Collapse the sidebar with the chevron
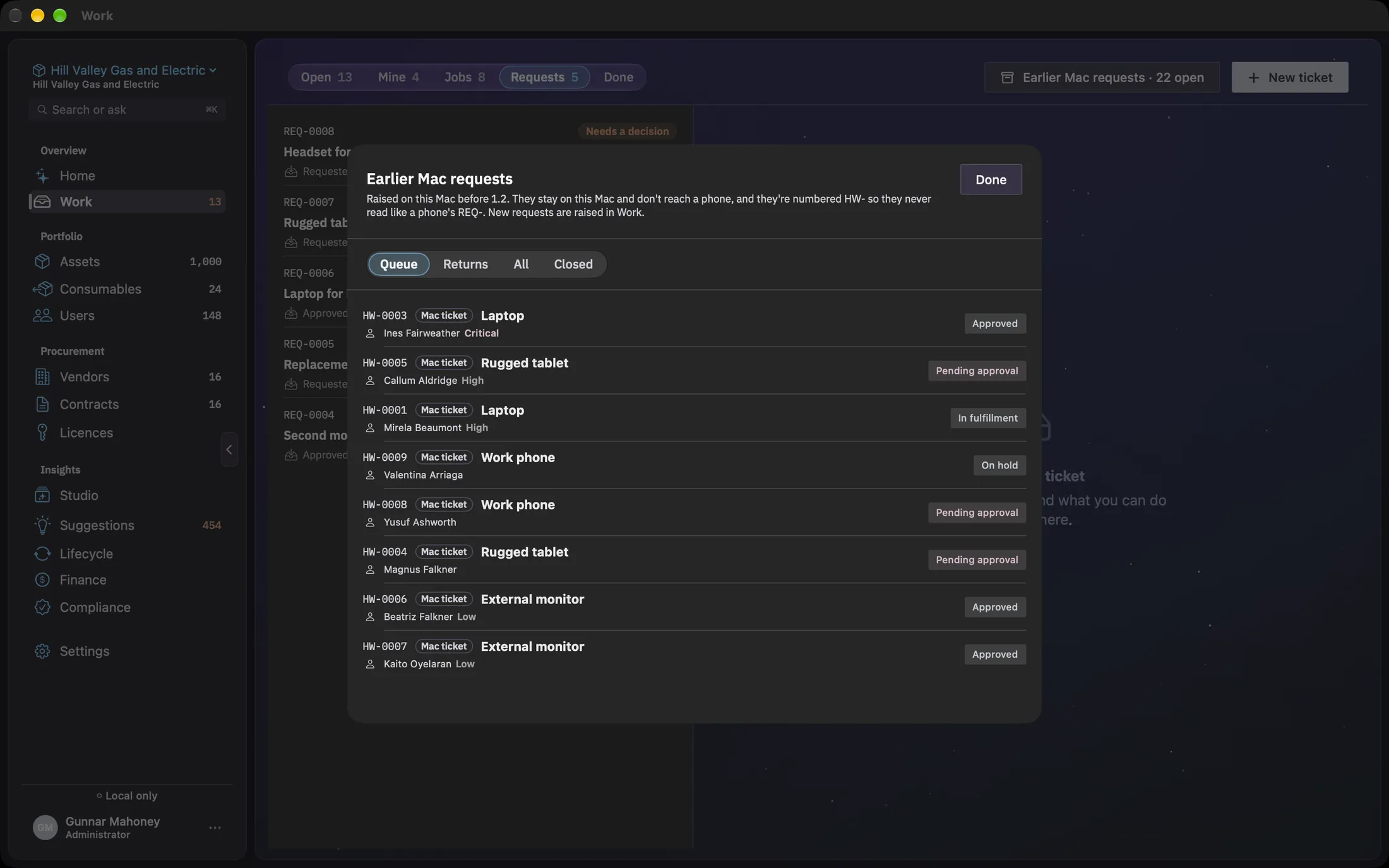 point(229,449)
